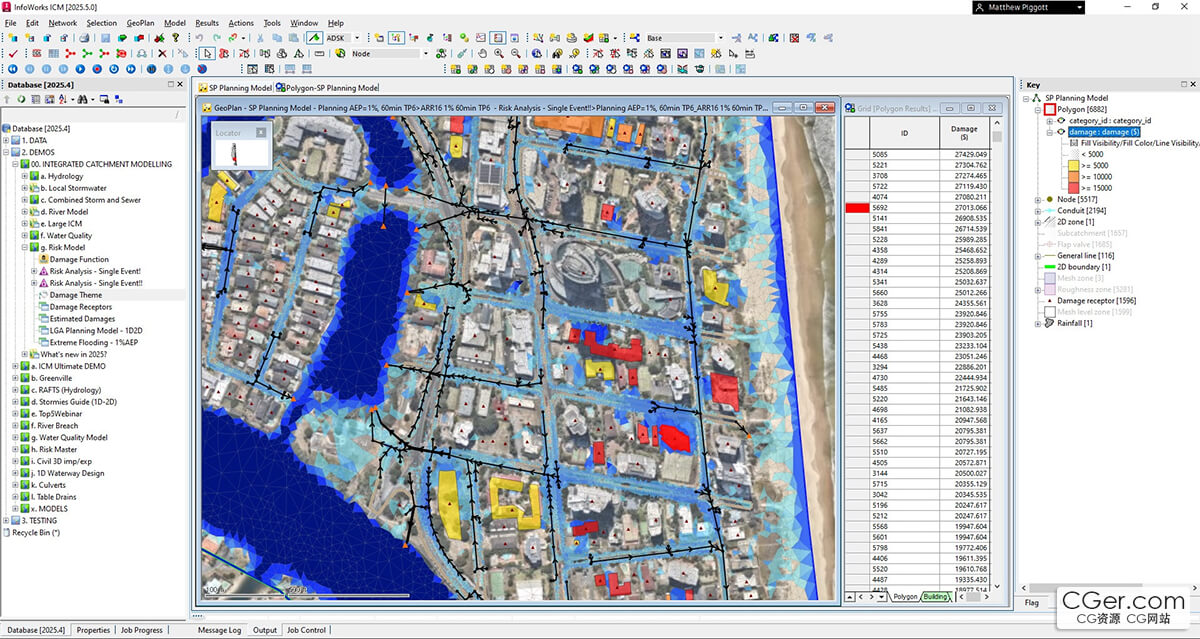Activate the Pan hand tool
Screen dimensions: 1200x639
(482, 53)
